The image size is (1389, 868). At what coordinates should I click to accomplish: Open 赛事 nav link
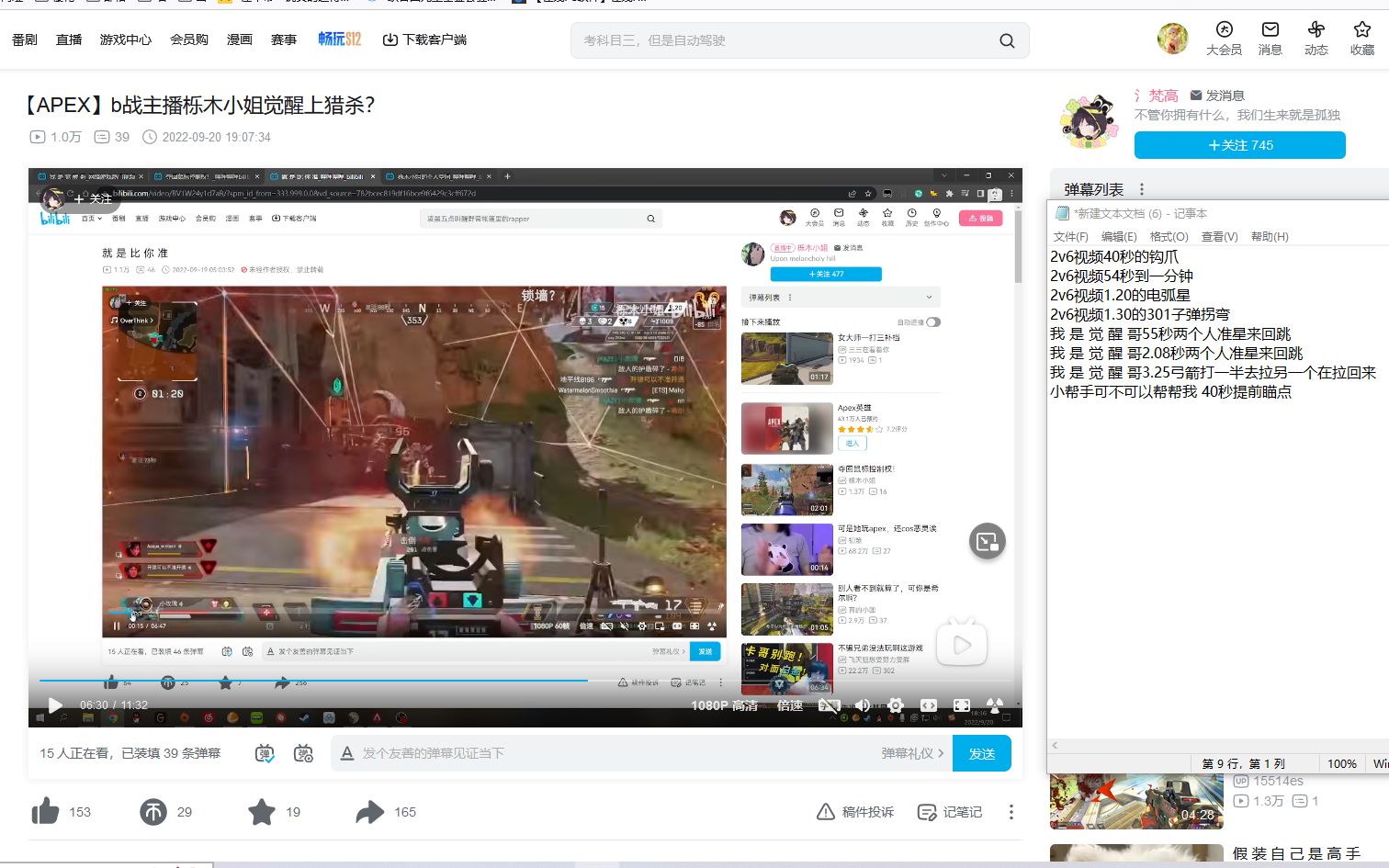coord(284,39)
